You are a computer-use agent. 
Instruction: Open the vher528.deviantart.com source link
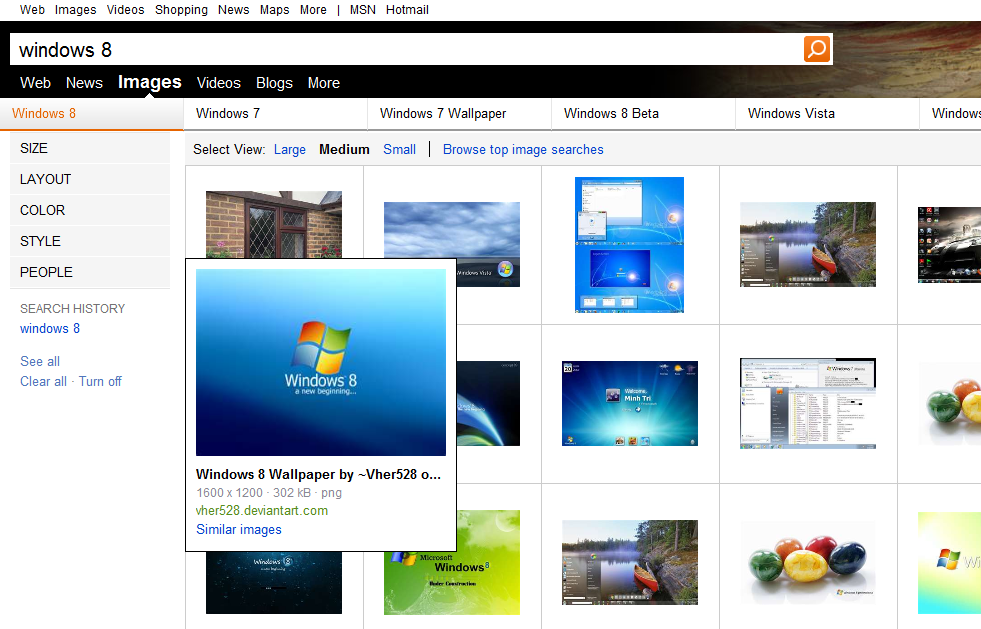coord(262,511)
